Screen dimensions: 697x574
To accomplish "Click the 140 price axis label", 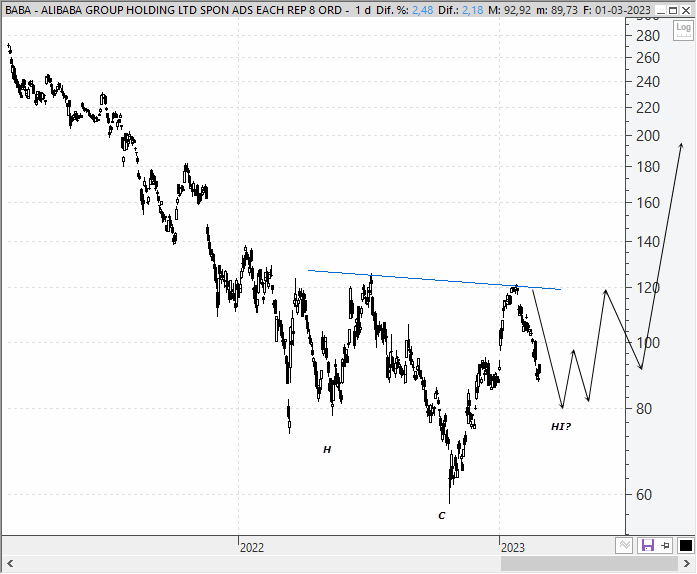I will 648,242.
